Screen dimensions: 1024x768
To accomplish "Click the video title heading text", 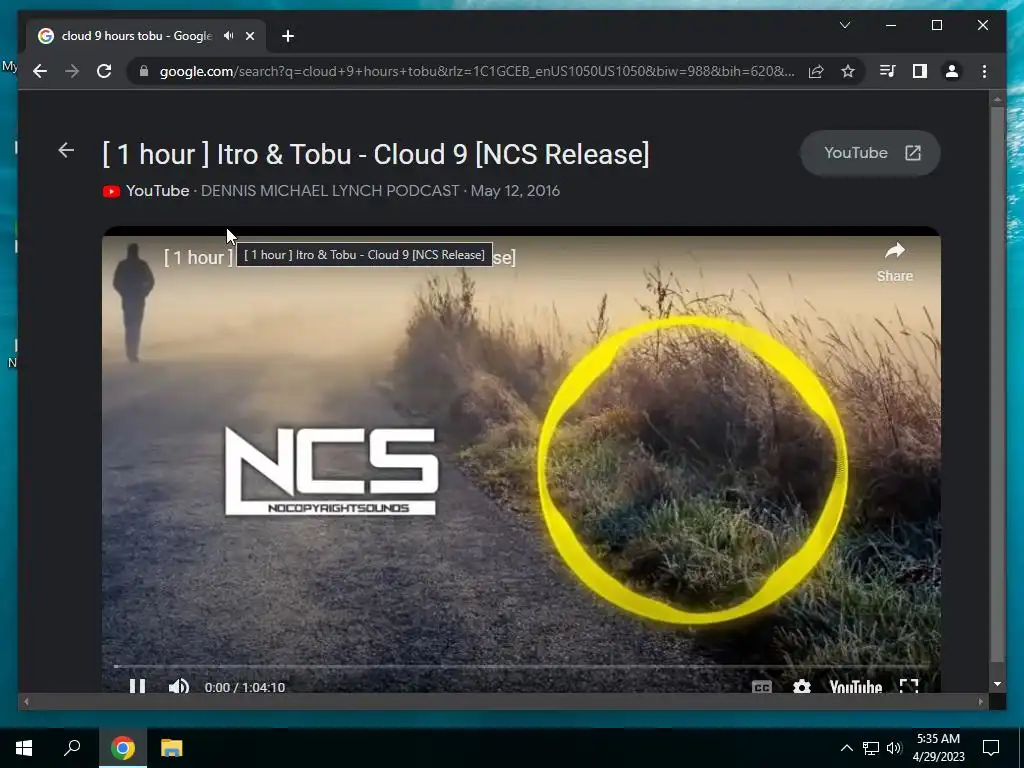I will [x=376, y=154].
